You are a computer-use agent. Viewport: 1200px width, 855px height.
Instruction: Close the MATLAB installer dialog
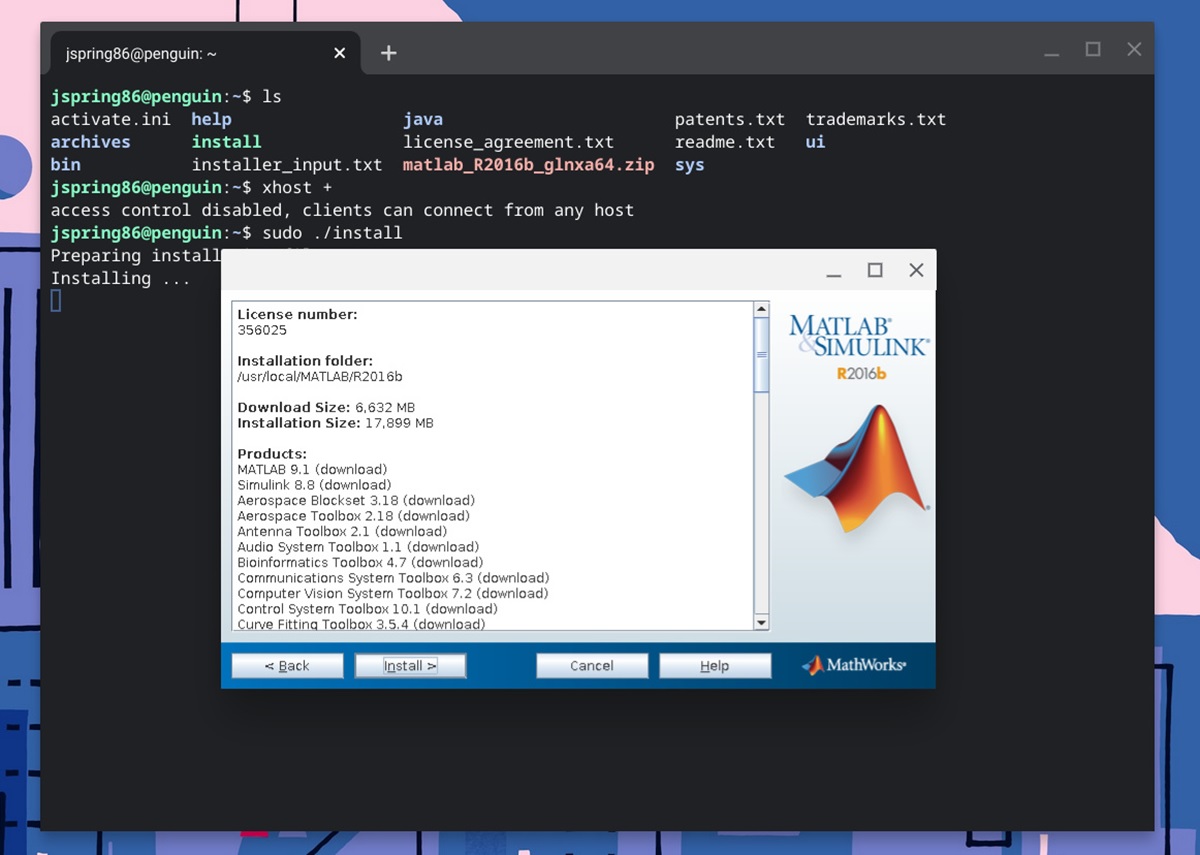coord(916,270)
